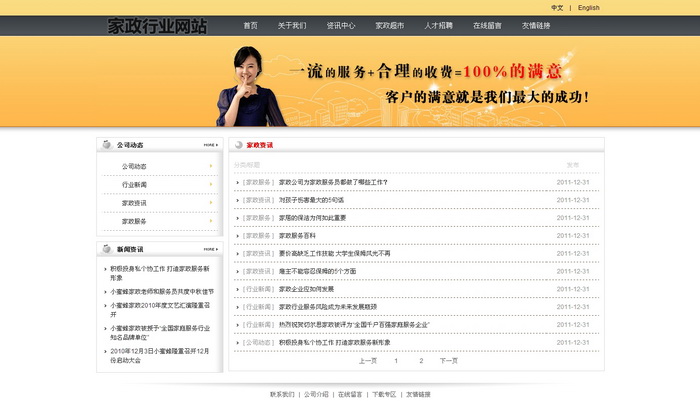Image resolution: width=700 pixels, height=406 pixels.
Task: Select page 2 in the pagination
Action: click(x=421, y=360)
